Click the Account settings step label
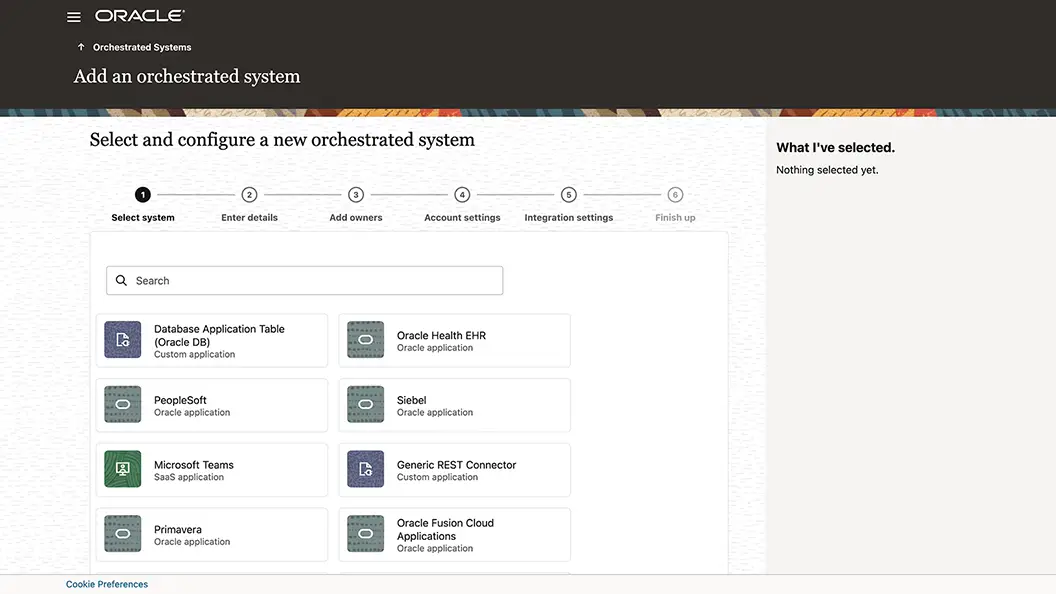 pos(462,218)
